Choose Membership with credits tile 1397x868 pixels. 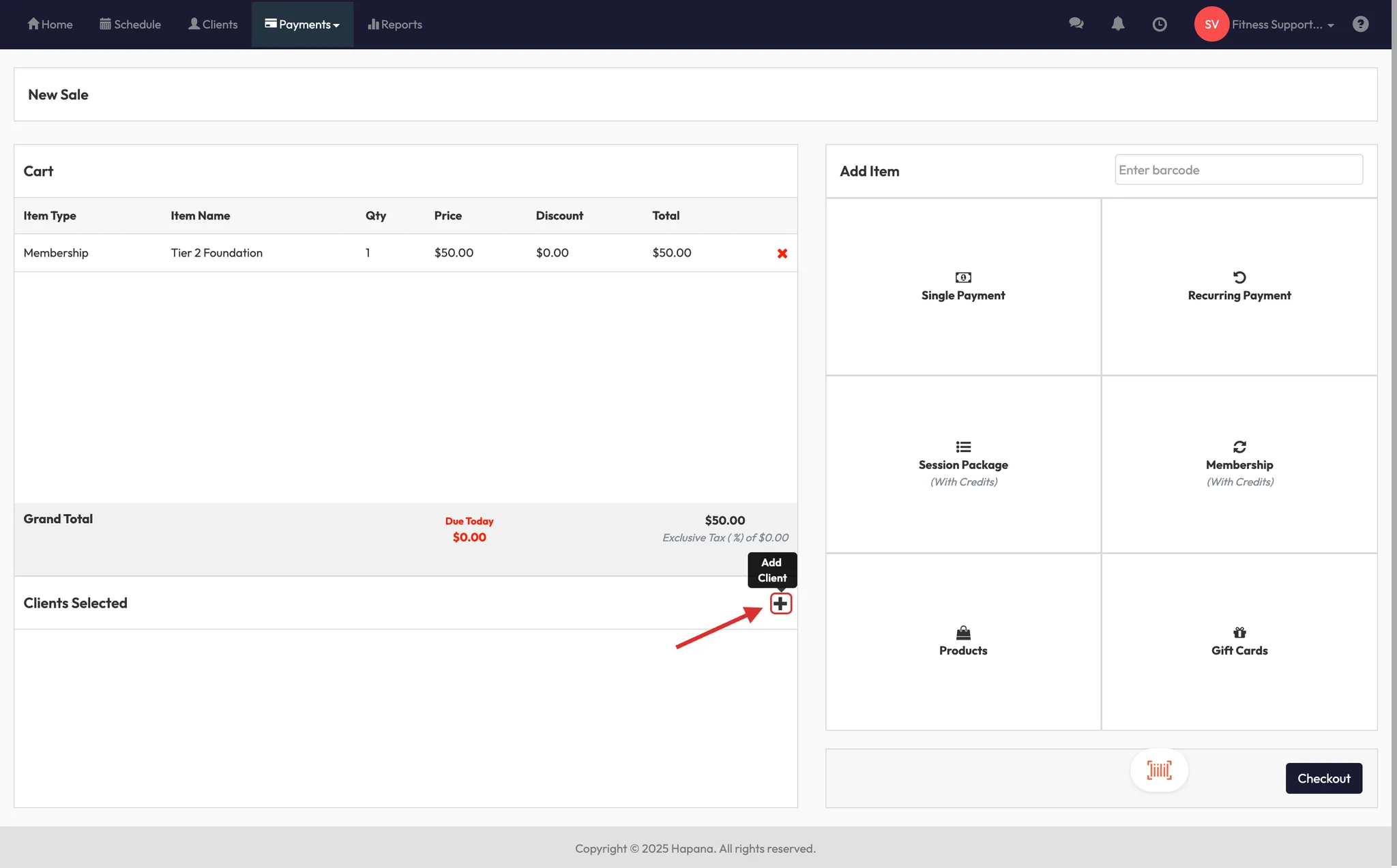click(1239, 464)
